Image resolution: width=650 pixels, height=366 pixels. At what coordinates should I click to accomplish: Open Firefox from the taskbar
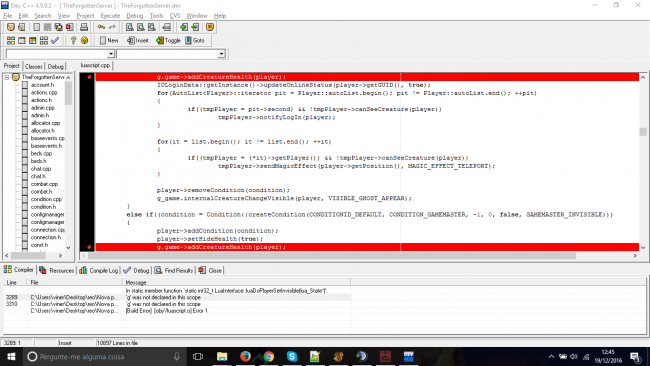point(245,356)
